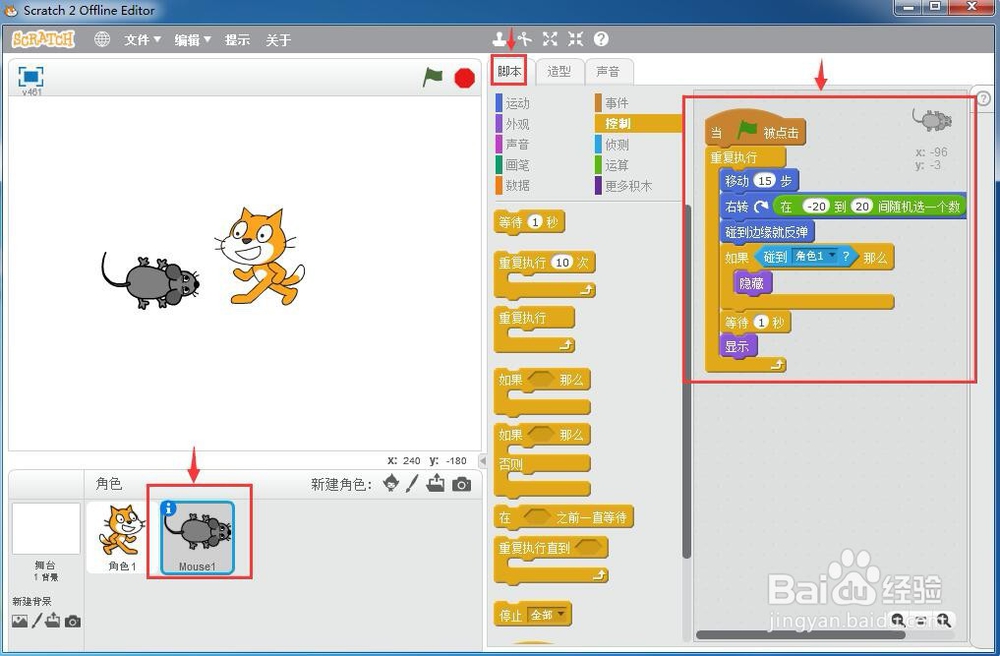This screenshot has width=1000, height=656.
Task: Open the language globe menu
Action: [x=102, y=40]
